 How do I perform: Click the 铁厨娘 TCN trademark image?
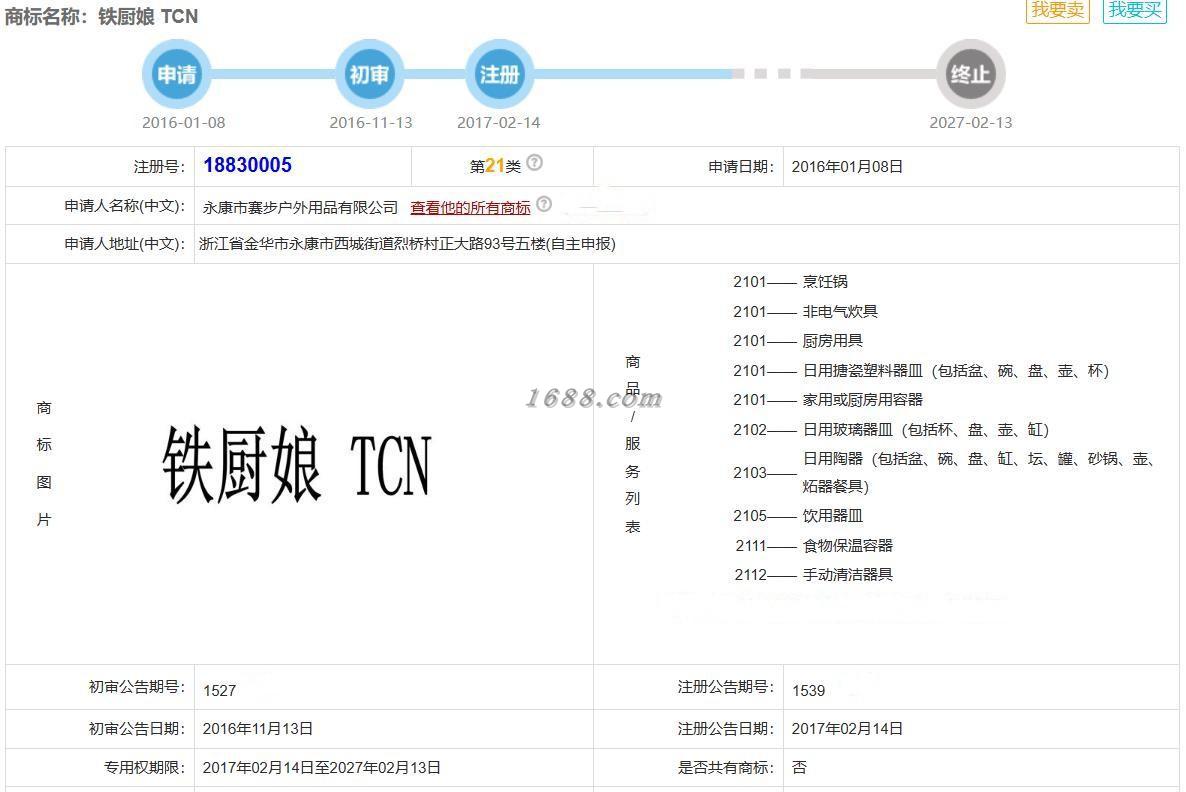[x=296, y=464]
